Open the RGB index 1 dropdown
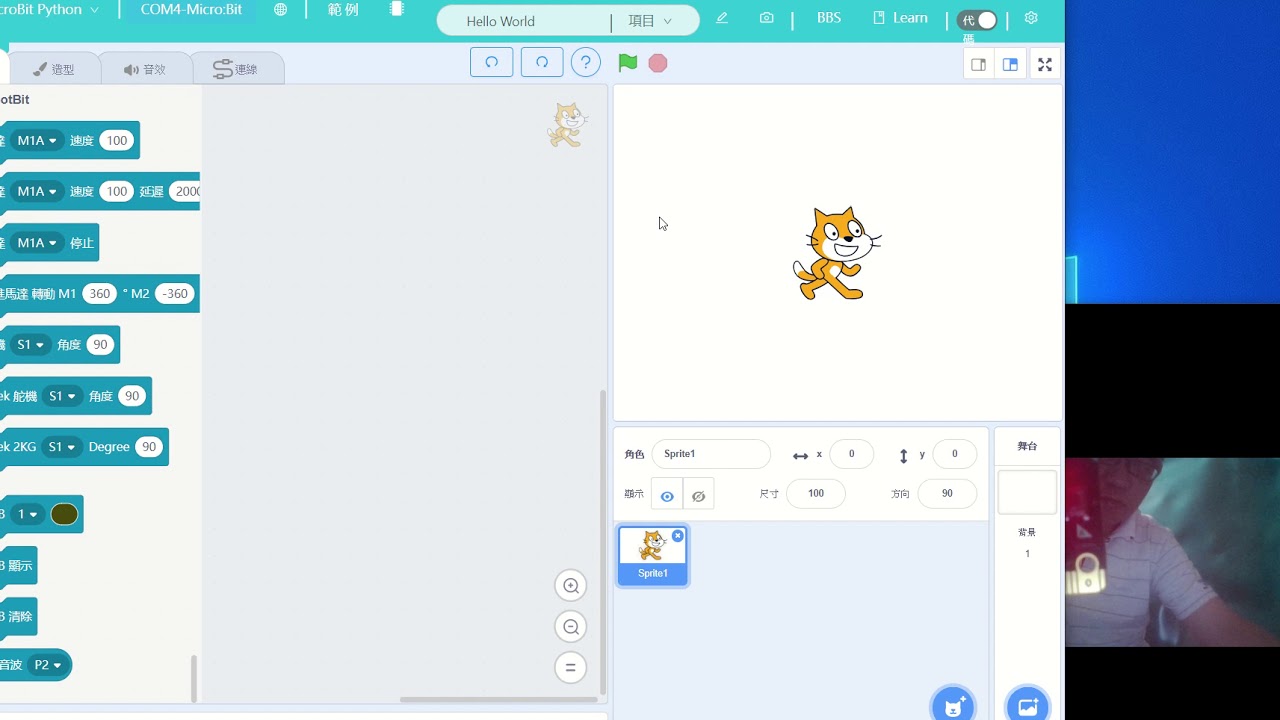This screenshot has height=720, width=1280. (x=27, y=514)
